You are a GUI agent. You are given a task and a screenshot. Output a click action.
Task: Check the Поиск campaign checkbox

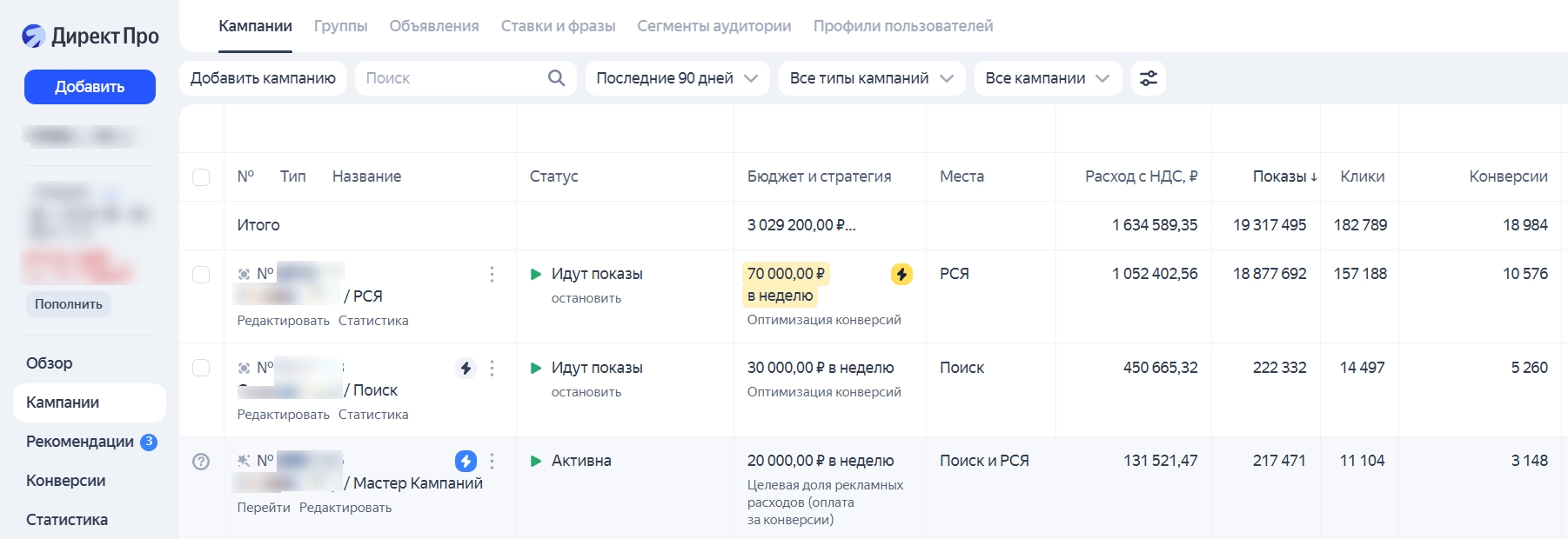(201, 368)
